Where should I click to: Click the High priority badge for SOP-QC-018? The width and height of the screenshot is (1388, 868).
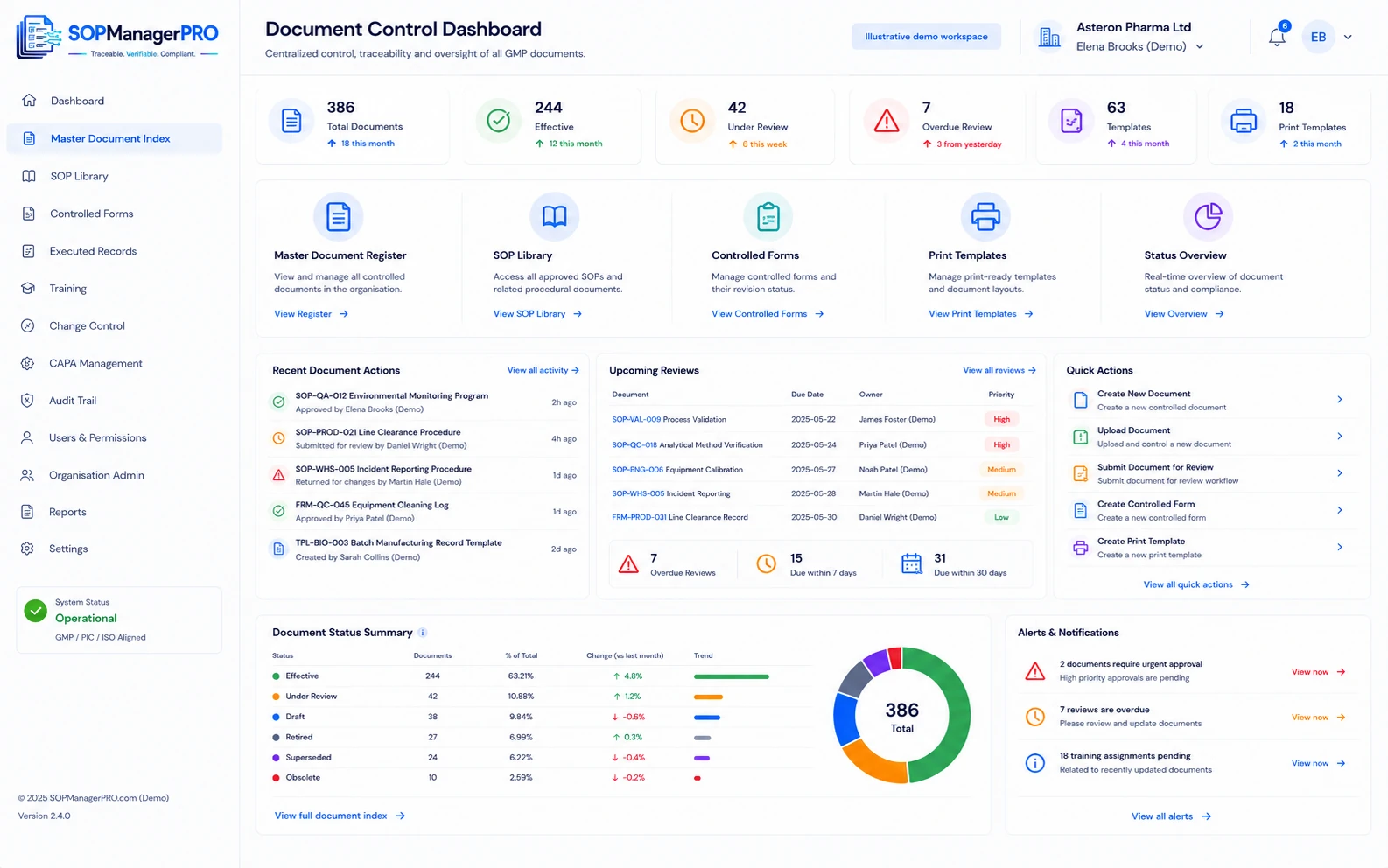point(1001,445)
